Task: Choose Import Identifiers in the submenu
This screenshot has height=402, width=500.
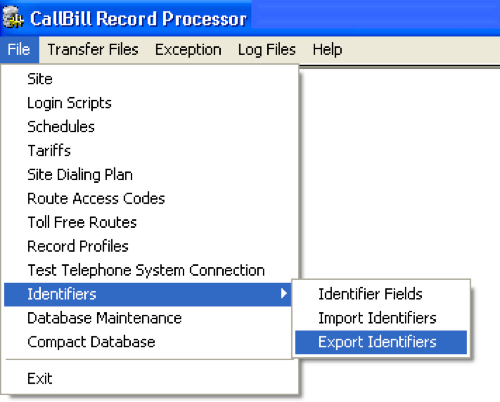Action: (381, 318)
